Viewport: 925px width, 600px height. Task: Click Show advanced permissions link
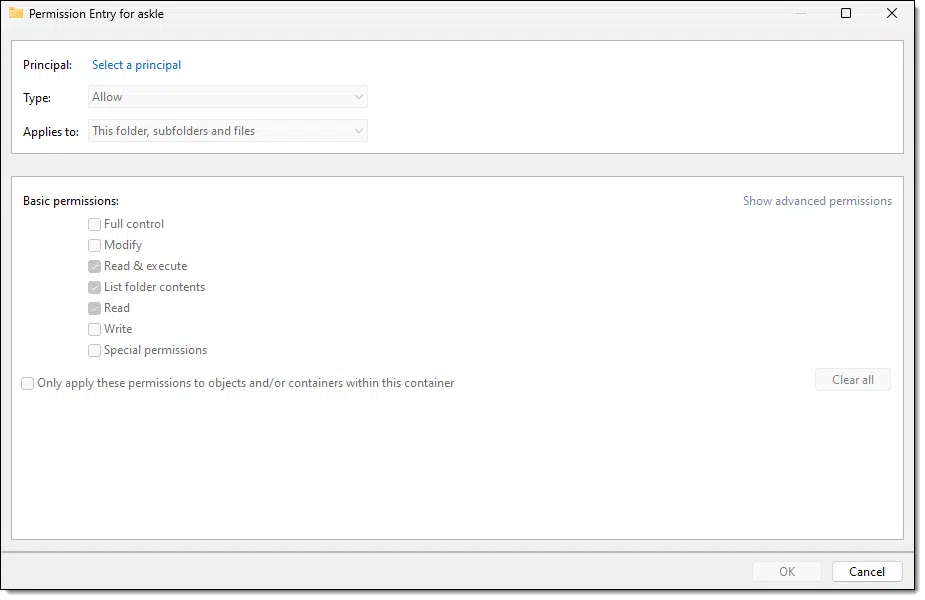point(817,201)
